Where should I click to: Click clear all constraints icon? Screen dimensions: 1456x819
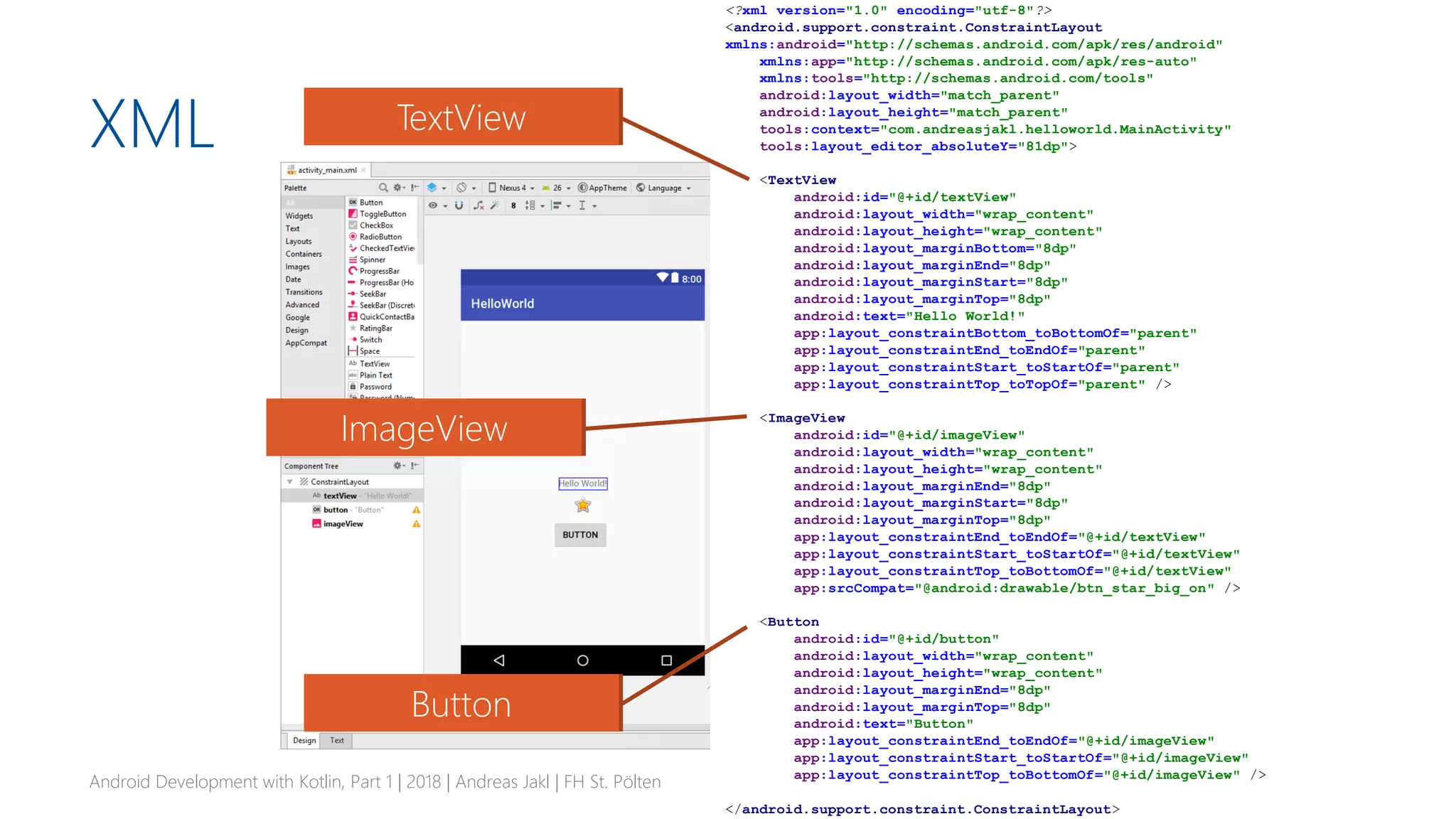[478, 205]
